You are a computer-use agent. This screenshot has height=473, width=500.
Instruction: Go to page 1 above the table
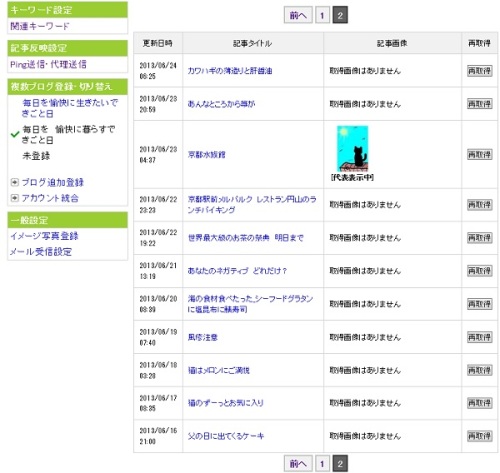[x=322, y=15]
